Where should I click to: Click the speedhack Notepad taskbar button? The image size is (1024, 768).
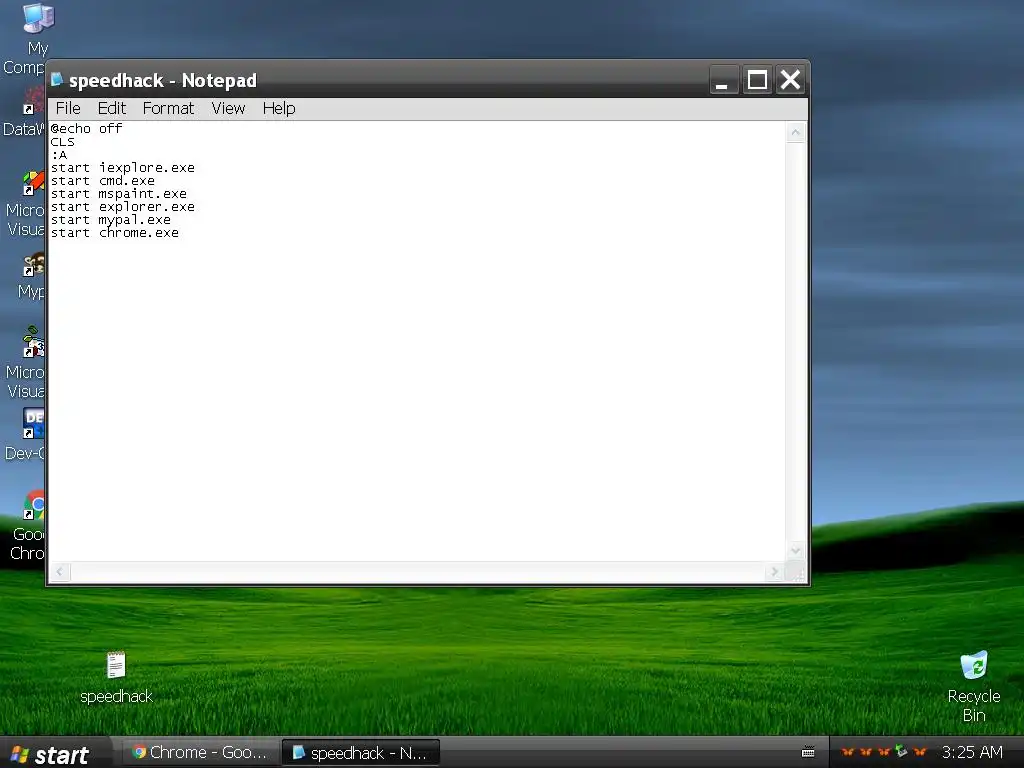pos(360,753)
